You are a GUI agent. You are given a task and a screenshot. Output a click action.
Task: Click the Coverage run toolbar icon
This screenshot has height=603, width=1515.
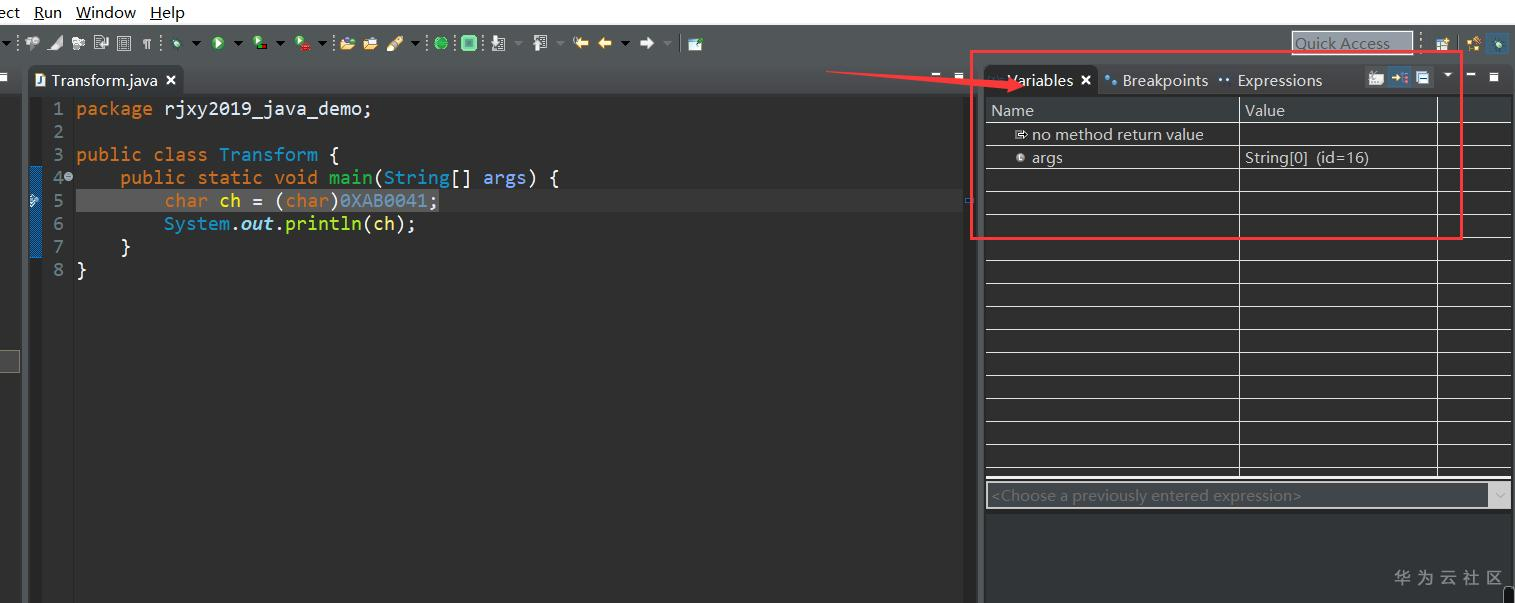point(259,43)
